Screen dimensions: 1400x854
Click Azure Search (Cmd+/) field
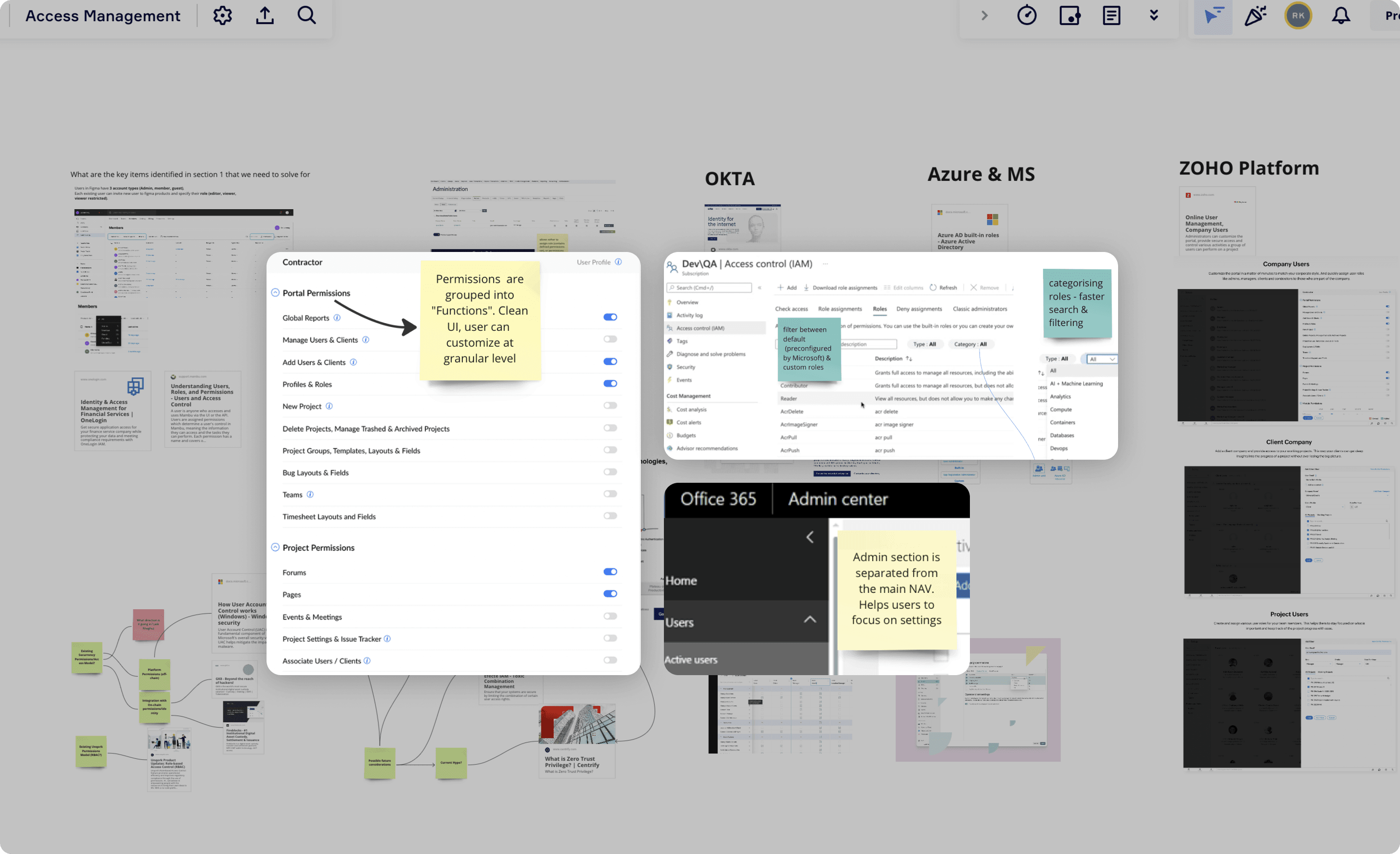(709, 288)
